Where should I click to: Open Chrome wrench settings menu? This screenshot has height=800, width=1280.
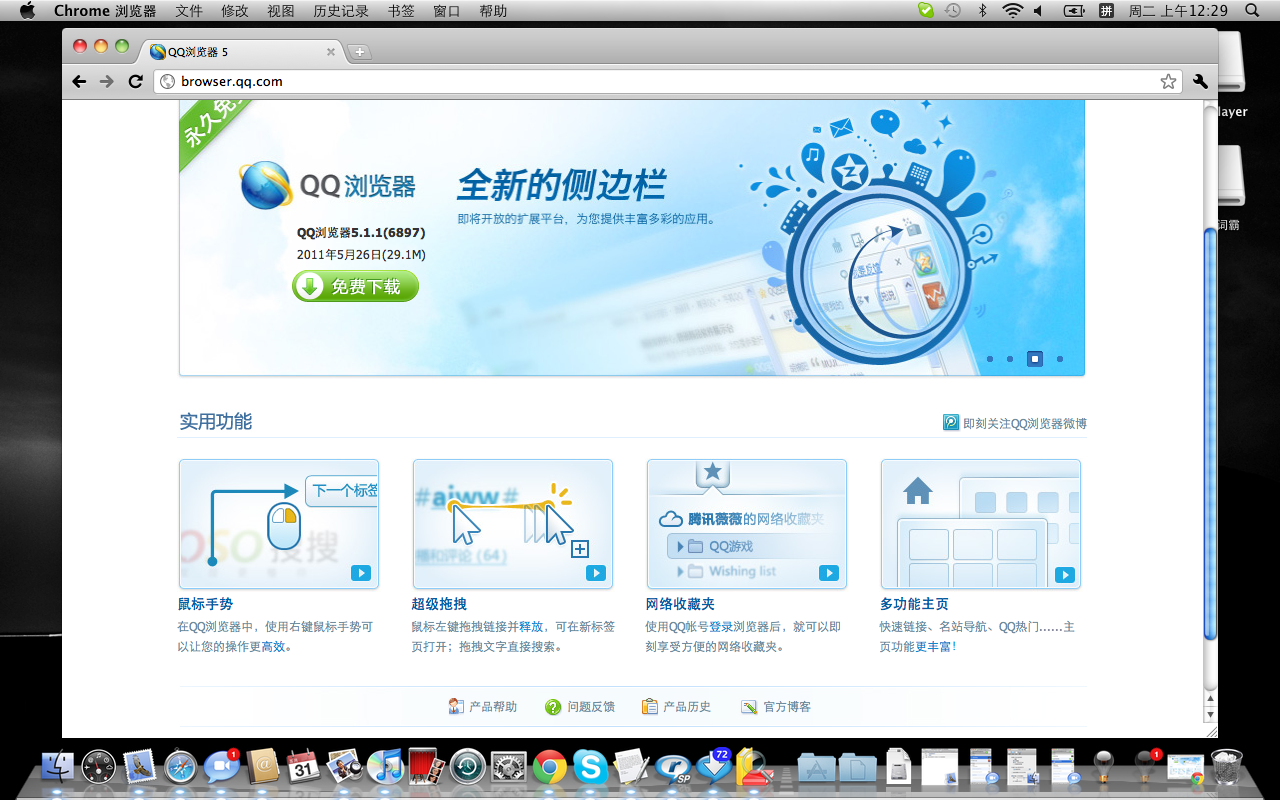point(1200,82)
